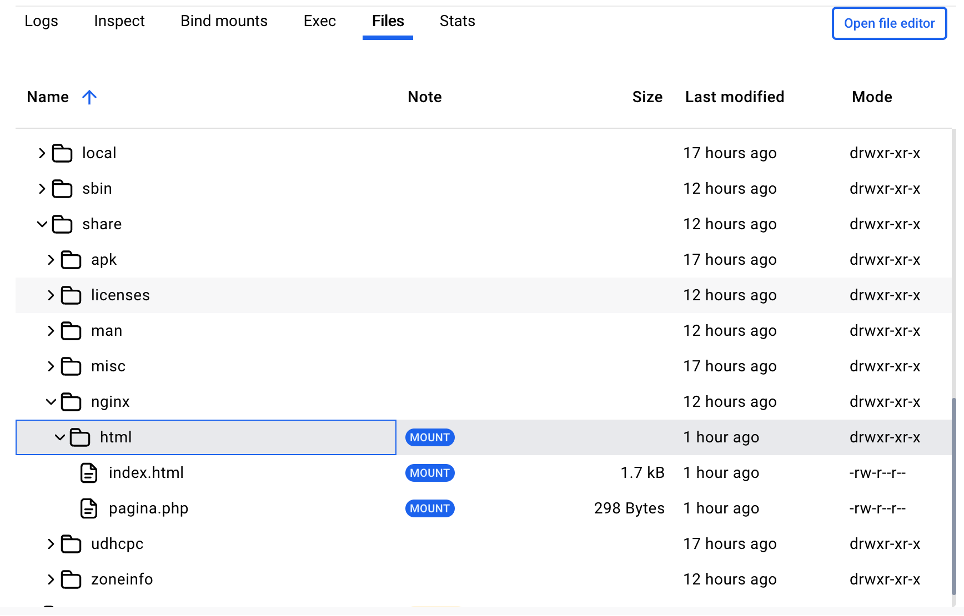This screenshot has width=964, height=616.
Task: Open the Bind mounts tab
Action: [x=224, y=21]
